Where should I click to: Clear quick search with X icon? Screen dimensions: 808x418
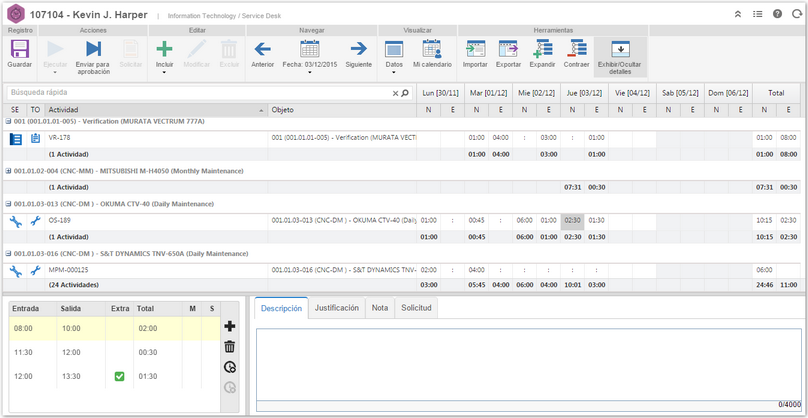click(395, 93)
